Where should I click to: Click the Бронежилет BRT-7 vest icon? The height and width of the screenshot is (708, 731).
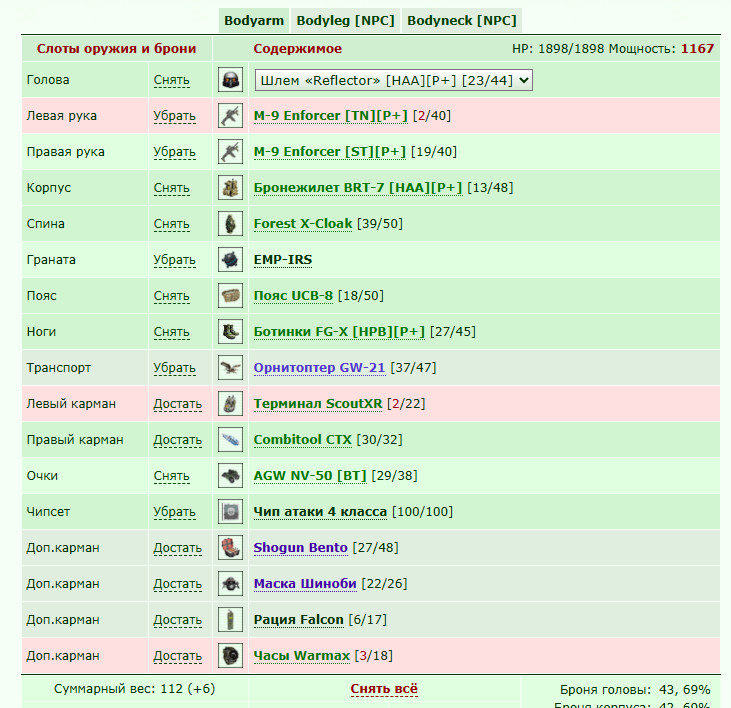(230, 187)
